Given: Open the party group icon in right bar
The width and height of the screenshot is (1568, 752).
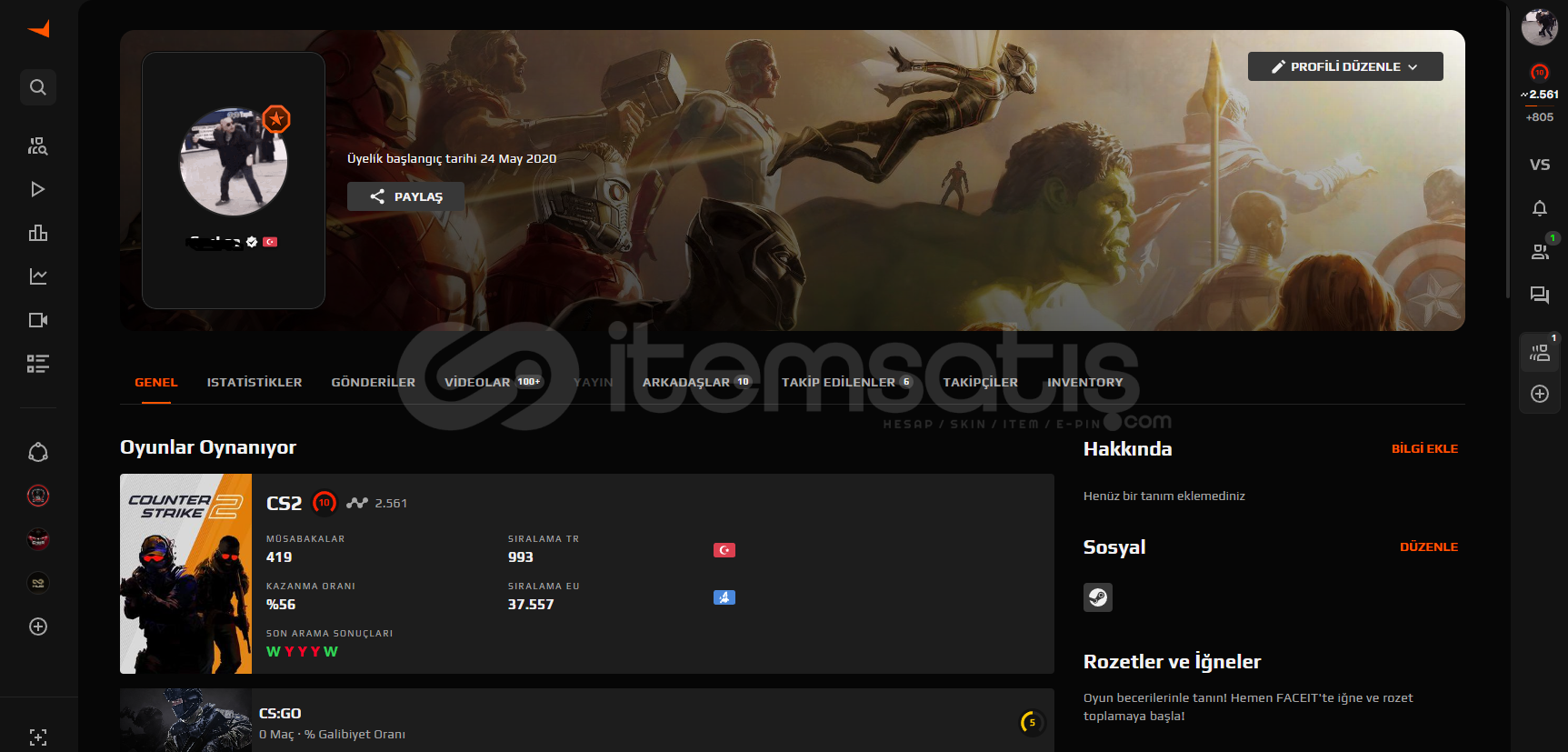Looking at the screenshot, I should (1540, 352).
